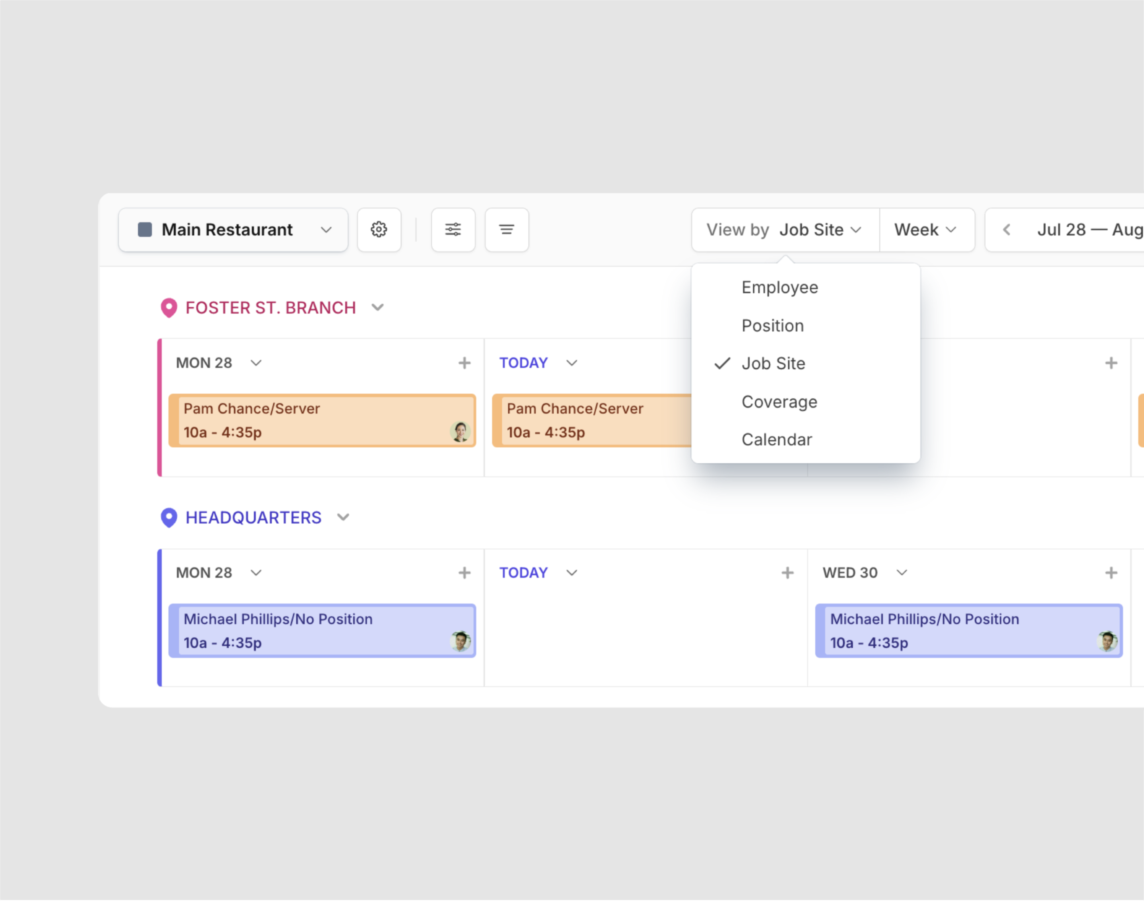Add shift on Headquarters Wed 30
The height and width of the screenshot is (901, 1144).
tap(1111, 573)
